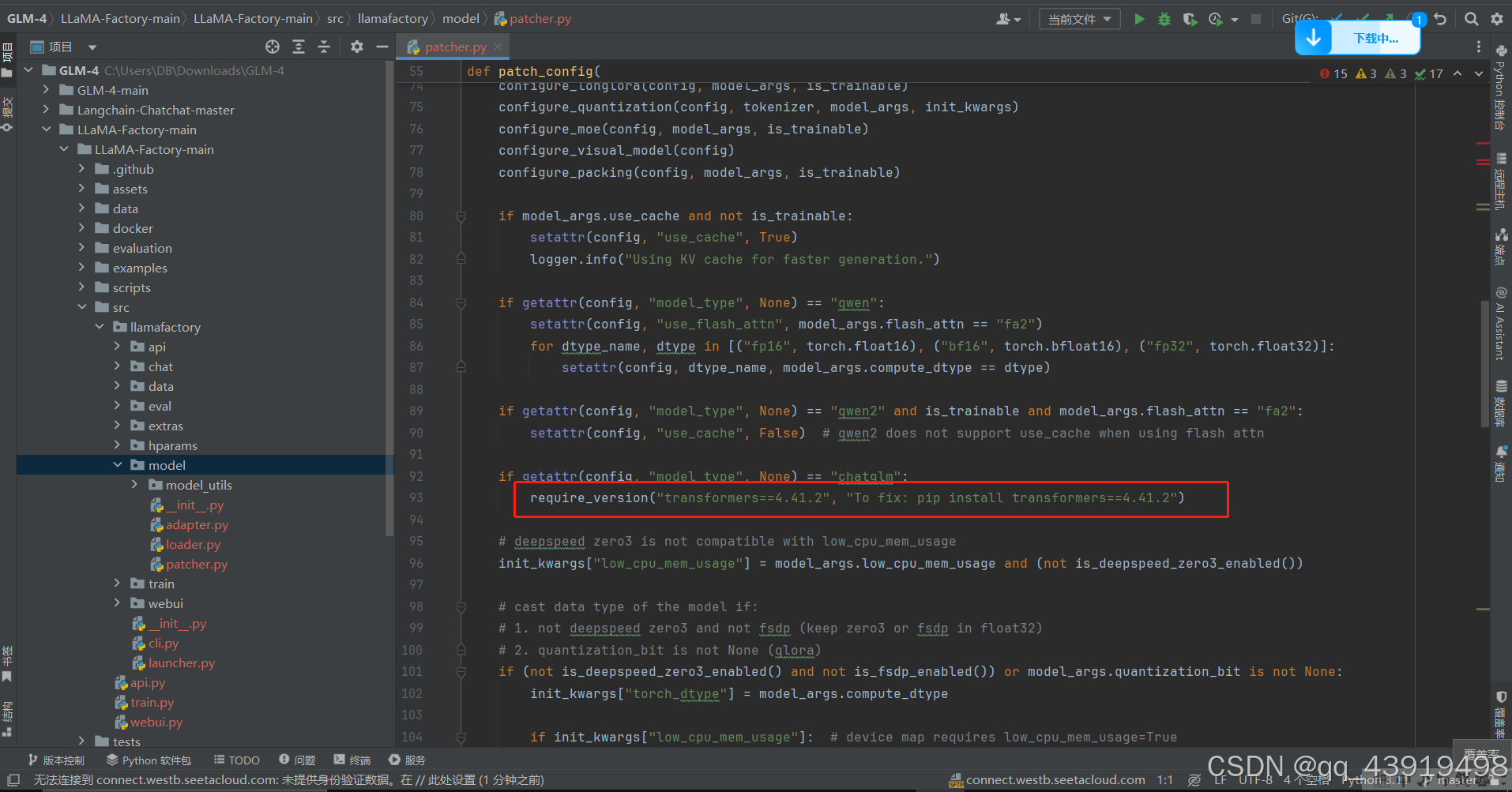Expand the .github folder

click(82, 169)
